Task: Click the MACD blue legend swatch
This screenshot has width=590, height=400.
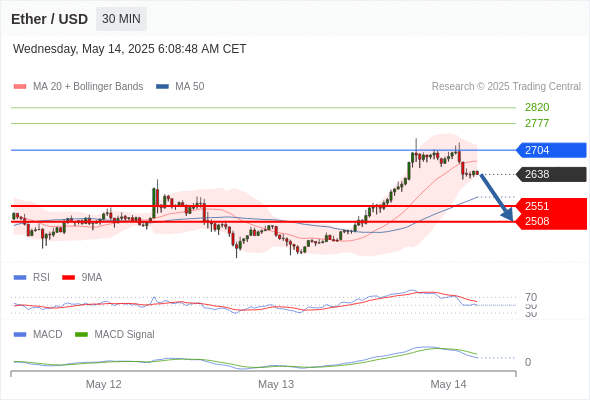Action: tap(20, 335)
